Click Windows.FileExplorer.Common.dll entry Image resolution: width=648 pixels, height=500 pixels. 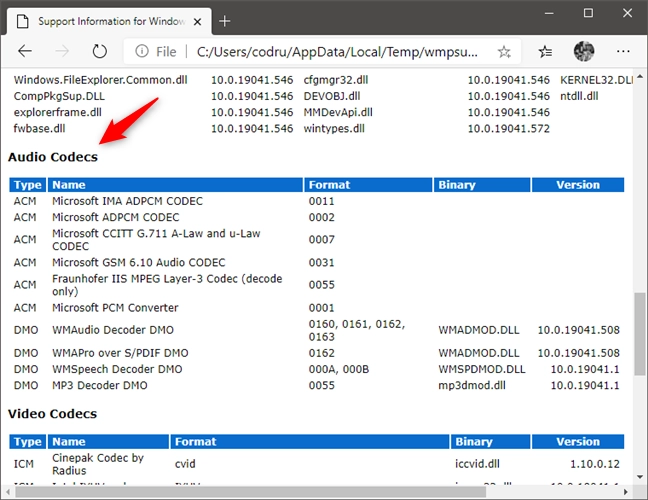(100, 80)
